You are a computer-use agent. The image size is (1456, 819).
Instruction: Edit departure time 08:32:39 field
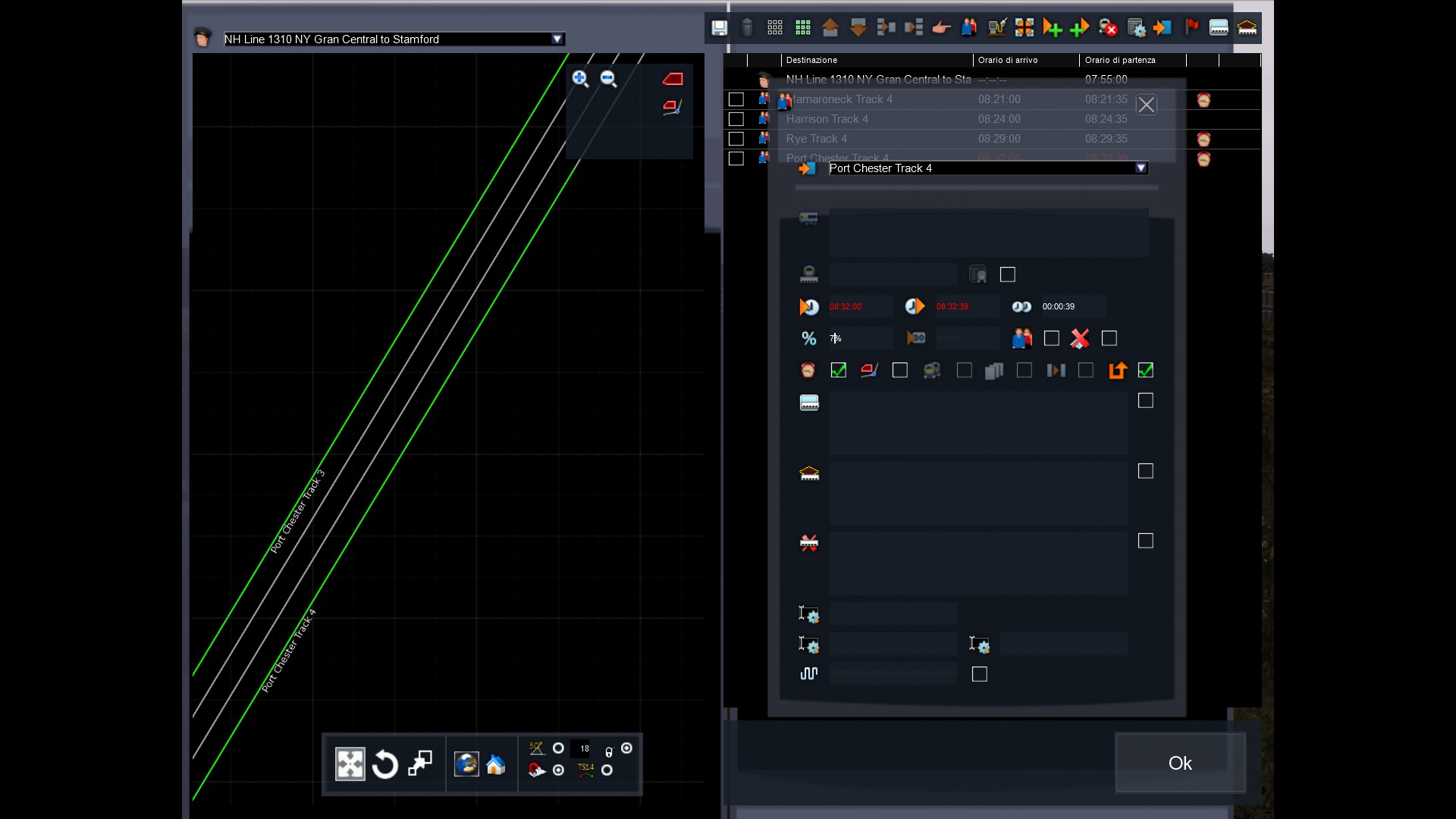(967, 306)
